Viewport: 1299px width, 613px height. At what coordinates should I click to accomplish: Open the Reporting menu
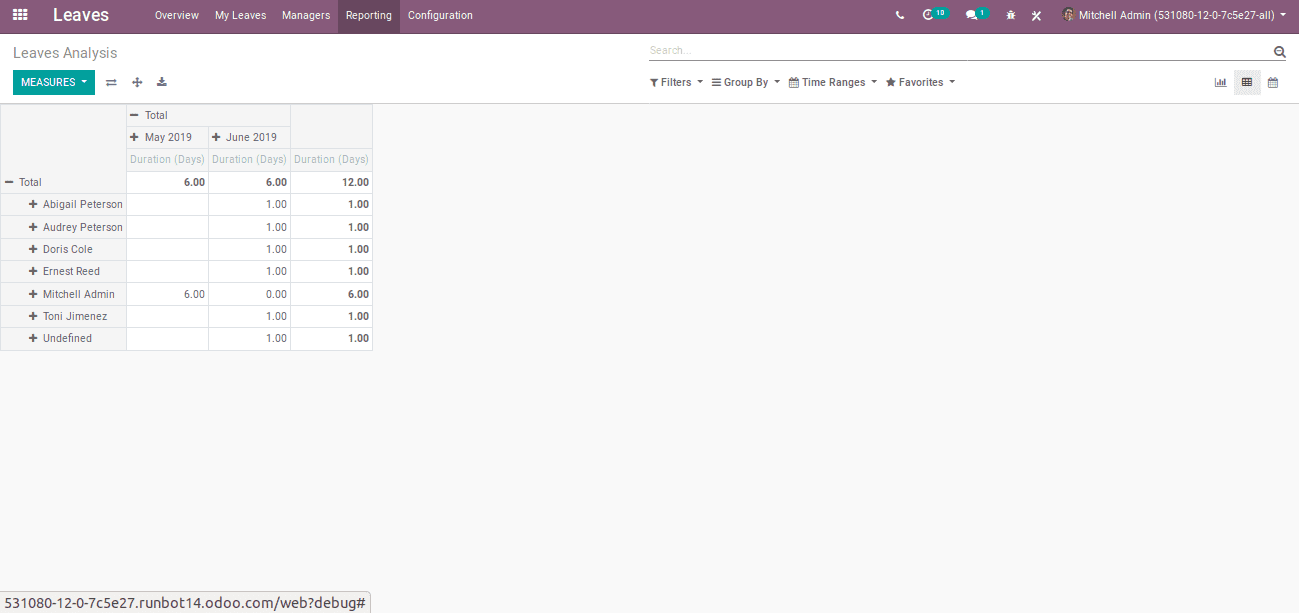[x=369, y=16]
